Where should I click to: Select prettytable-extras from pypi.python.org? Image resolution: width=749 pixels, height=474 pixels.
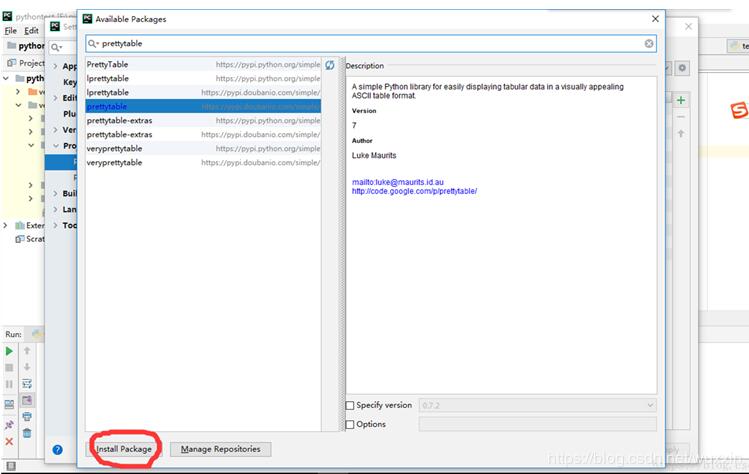point(203,120)
